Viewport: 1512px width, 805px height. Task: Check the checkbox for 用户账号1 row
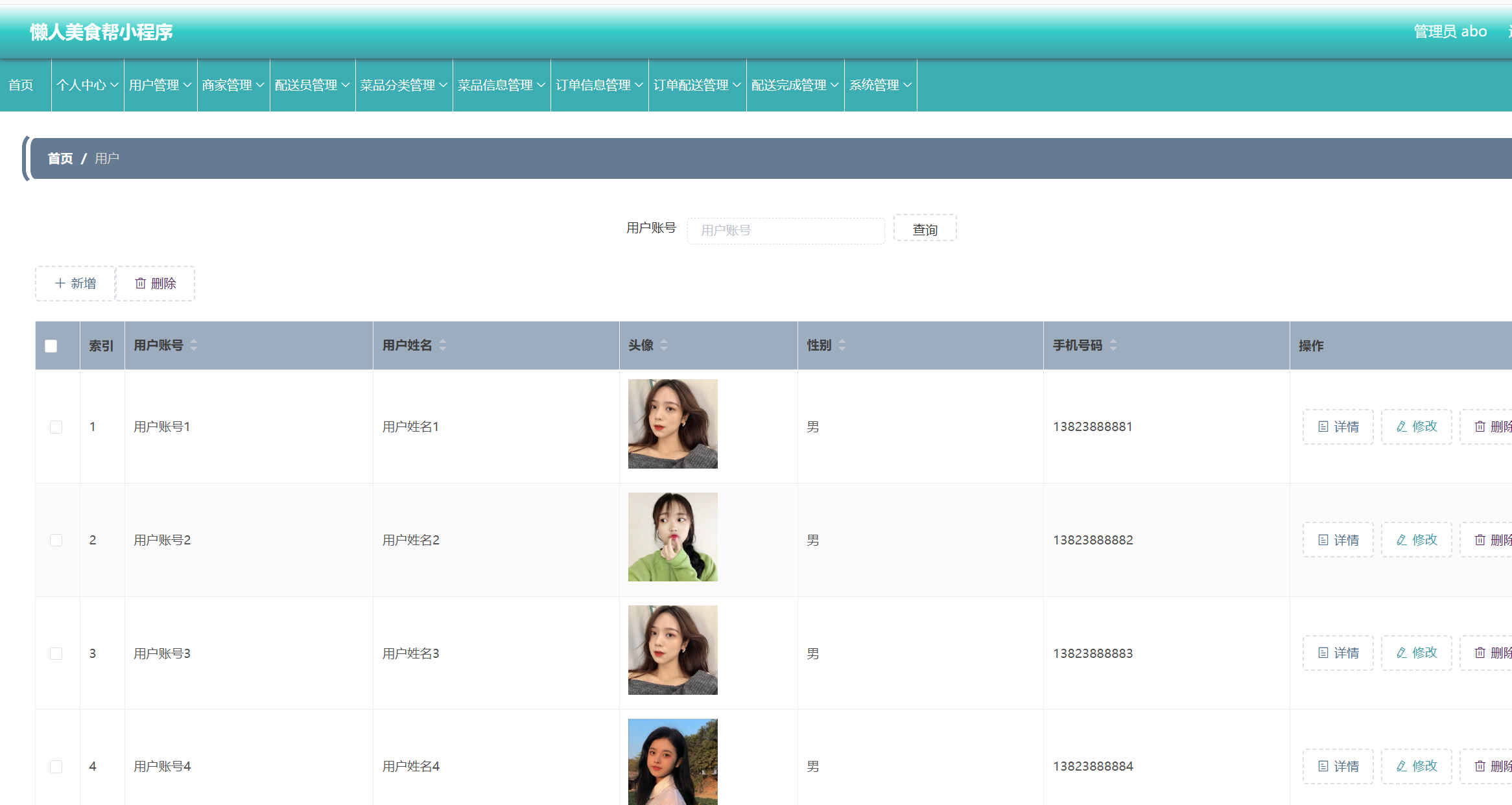pos(56,427)
